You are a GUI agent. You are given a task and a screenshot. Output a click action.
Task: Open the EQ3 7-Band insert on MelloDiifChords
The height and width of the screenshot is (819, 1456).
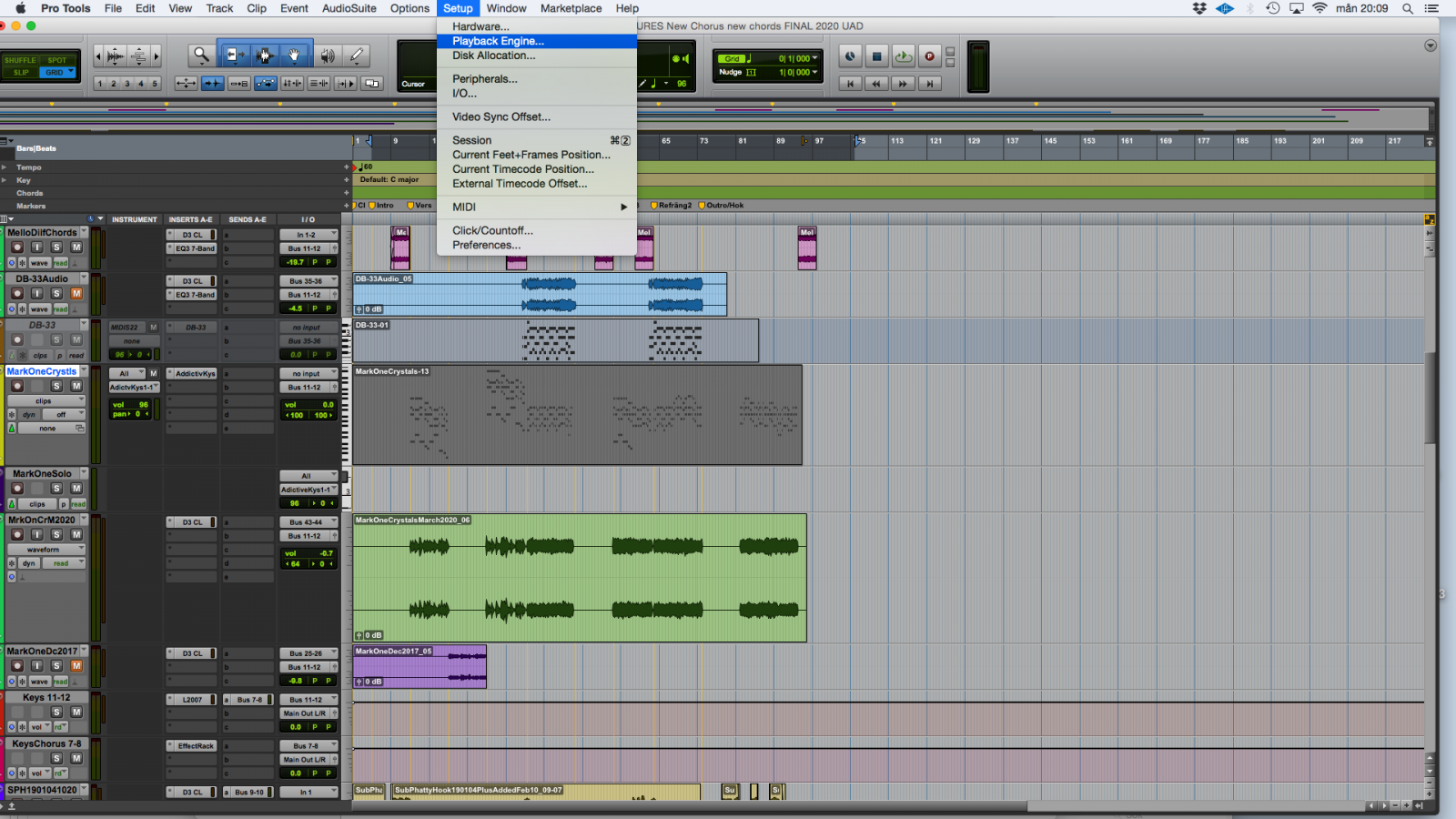195,248
